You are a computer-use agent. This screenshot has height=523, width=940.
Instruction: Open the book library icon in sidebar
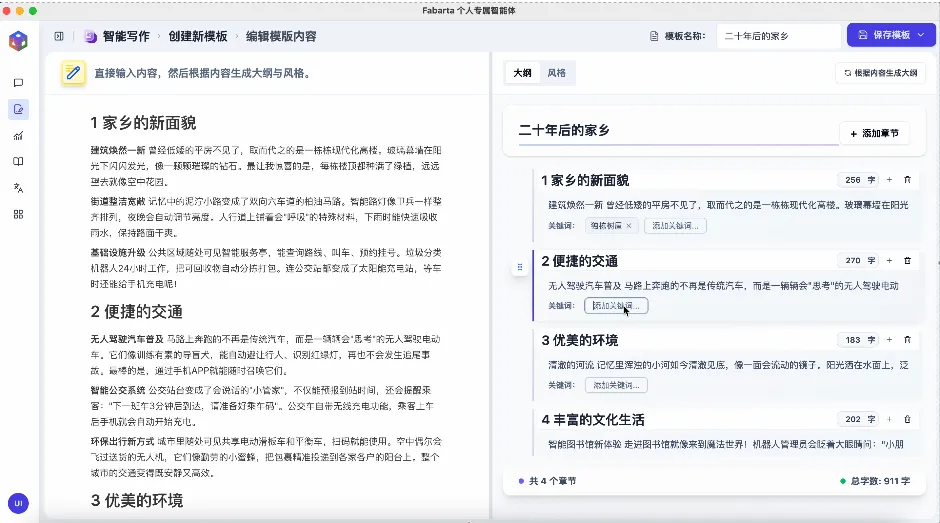(18, 161)
